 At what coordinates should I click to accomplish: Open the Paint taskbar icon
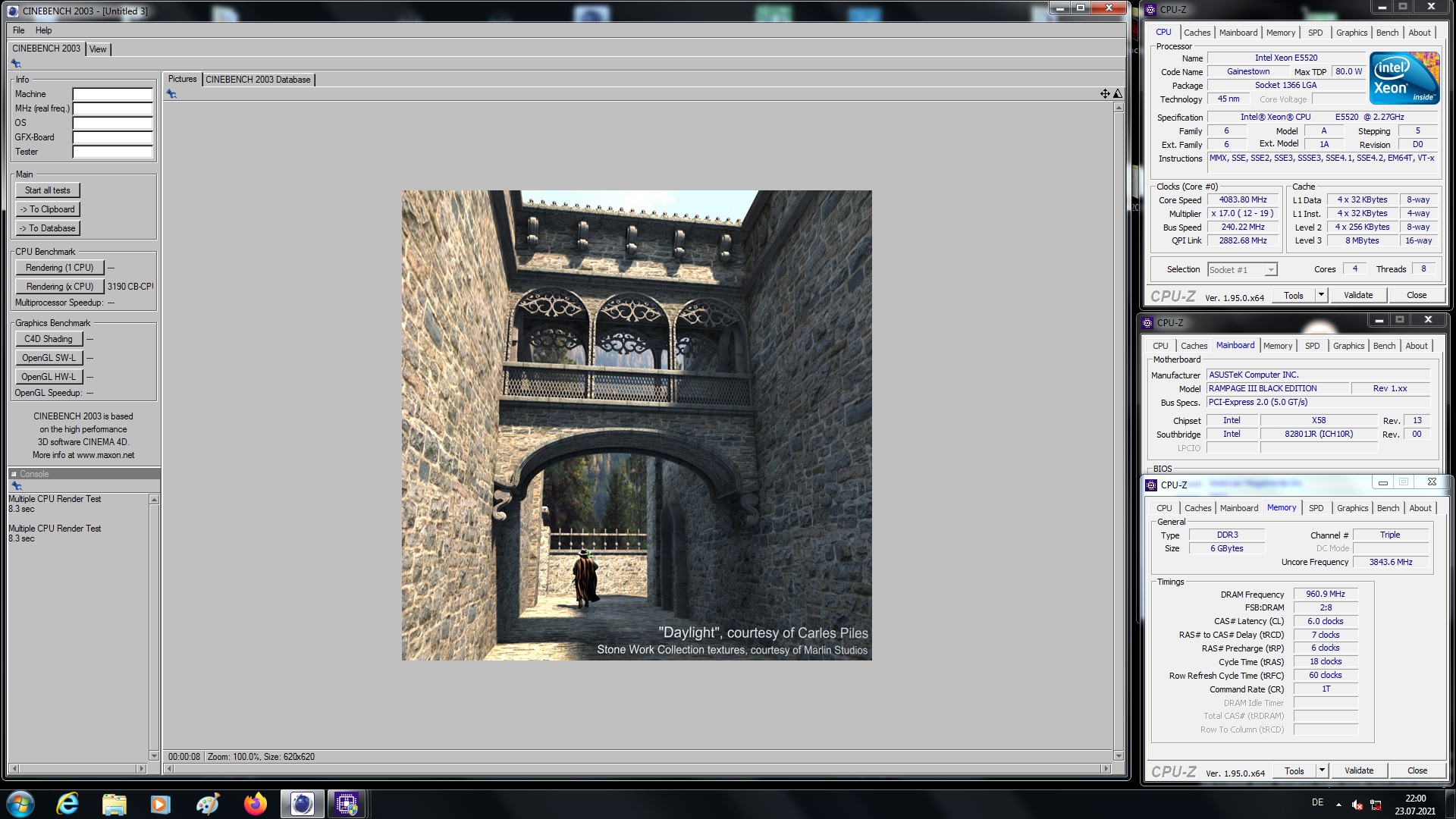[207, 803]
